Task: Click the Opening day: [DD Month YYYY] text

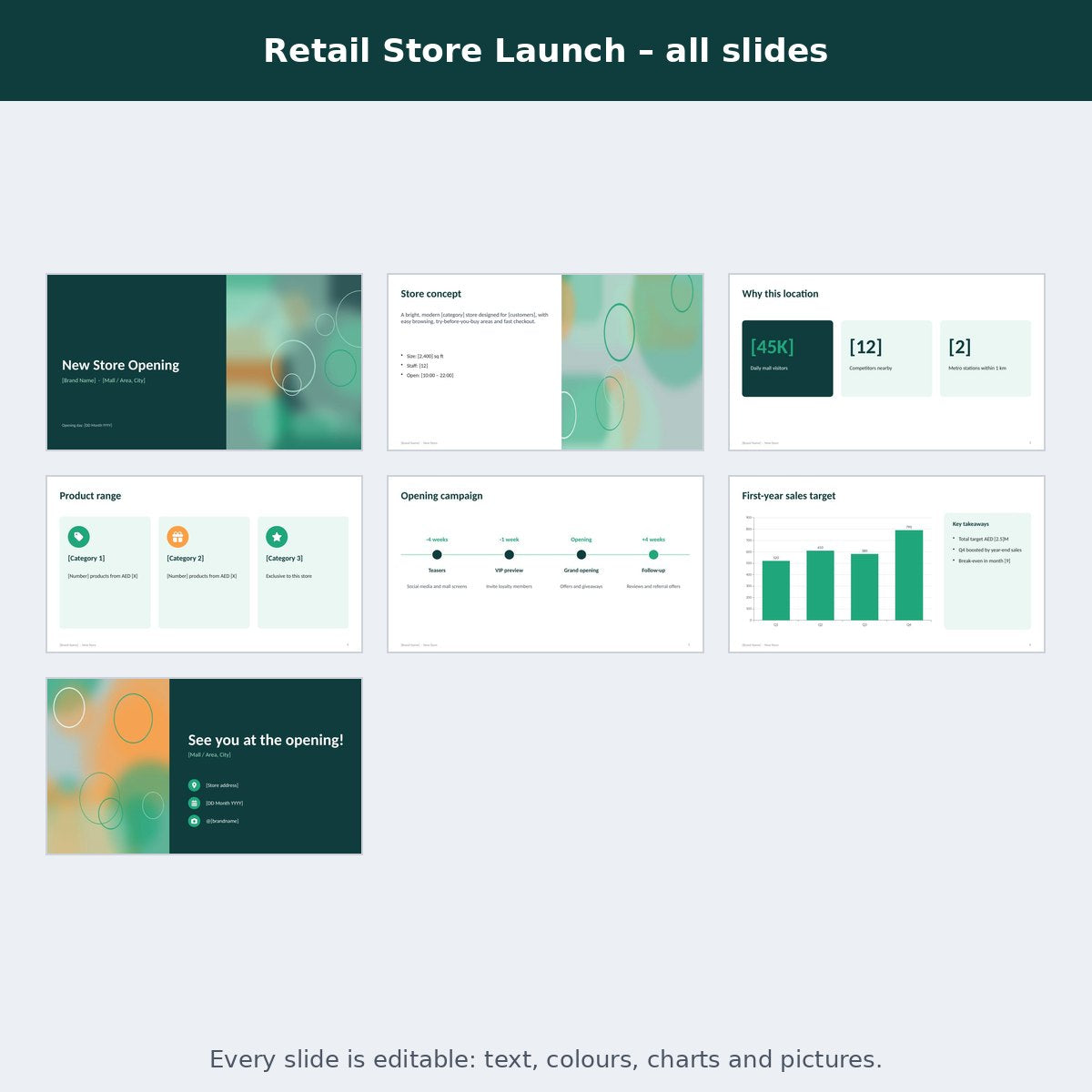Action: tap(86, 425)
